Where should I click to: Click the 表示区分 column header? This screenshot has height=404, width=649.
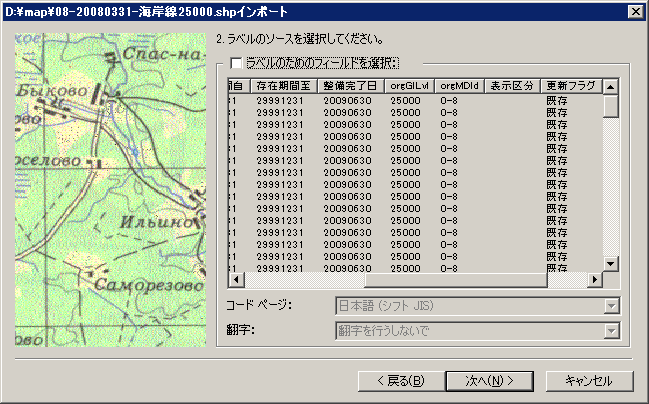(x=512, y=86)
